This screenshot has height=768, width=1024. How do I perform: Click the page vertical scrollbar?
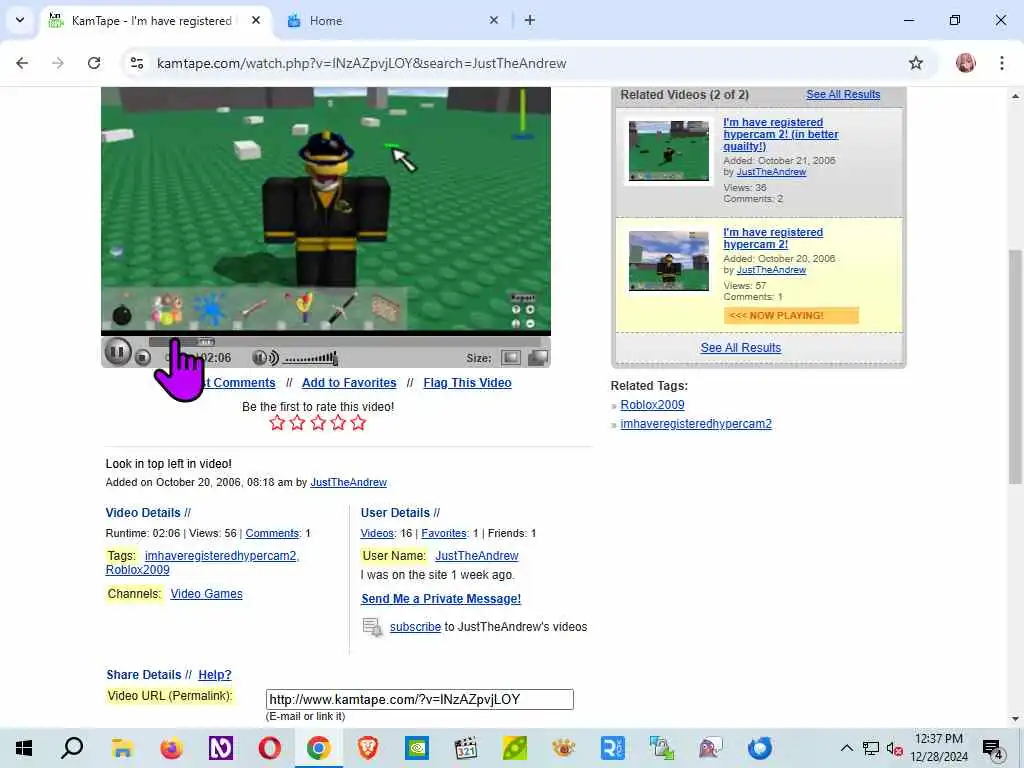(1015, 366)
